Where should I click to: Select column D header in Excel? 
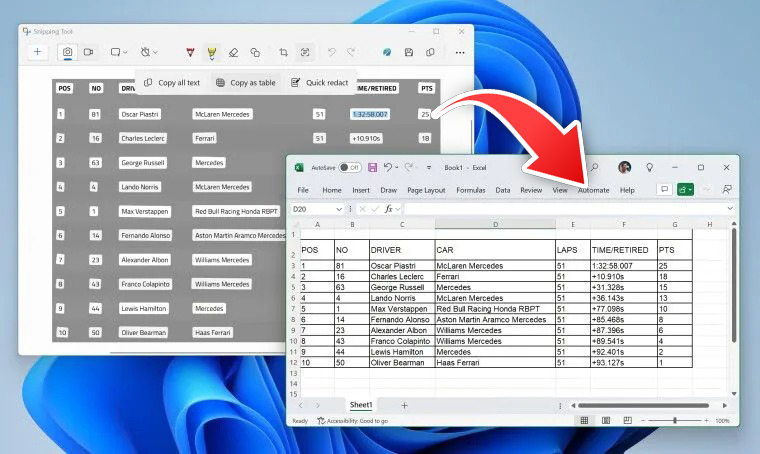click(x=495, y=224)
